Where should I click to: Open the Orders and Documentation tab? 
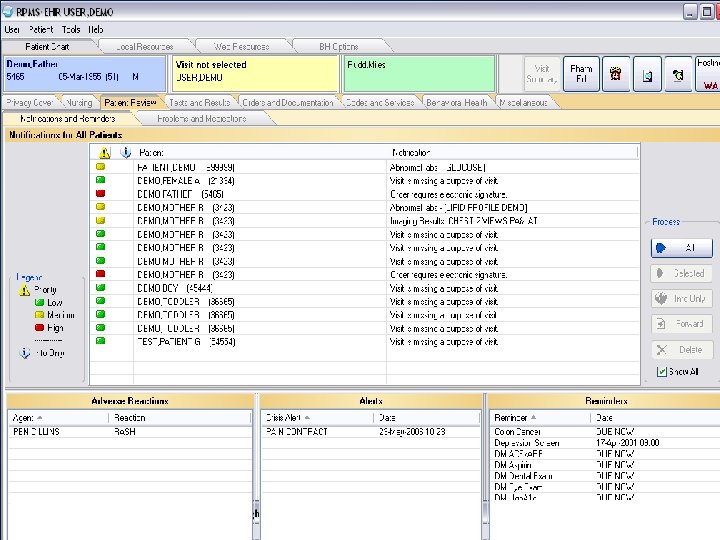click(x=288, y=103)
